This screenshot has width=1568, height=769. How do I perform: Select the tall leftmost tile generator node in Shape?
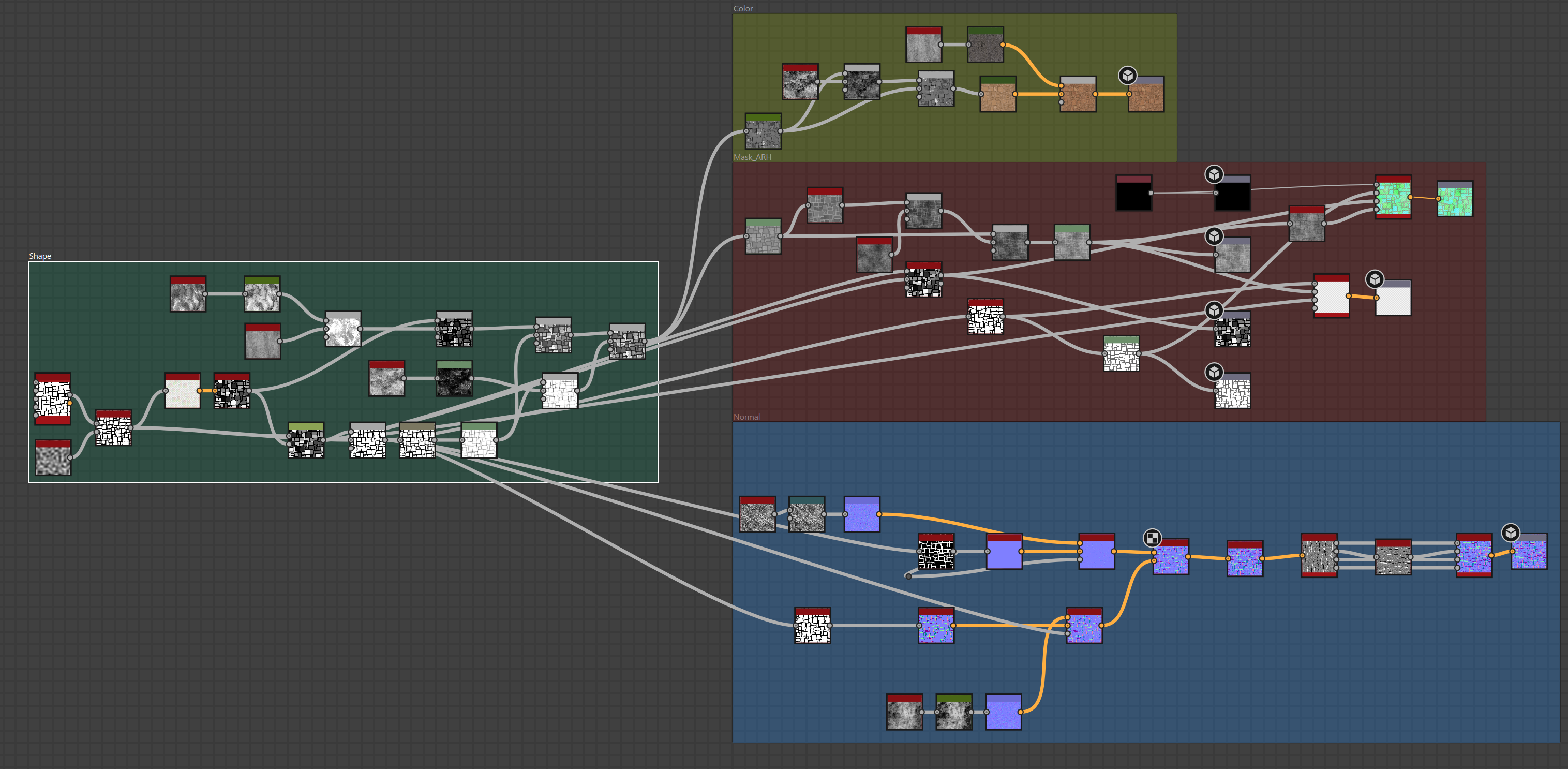click(53, 399)
